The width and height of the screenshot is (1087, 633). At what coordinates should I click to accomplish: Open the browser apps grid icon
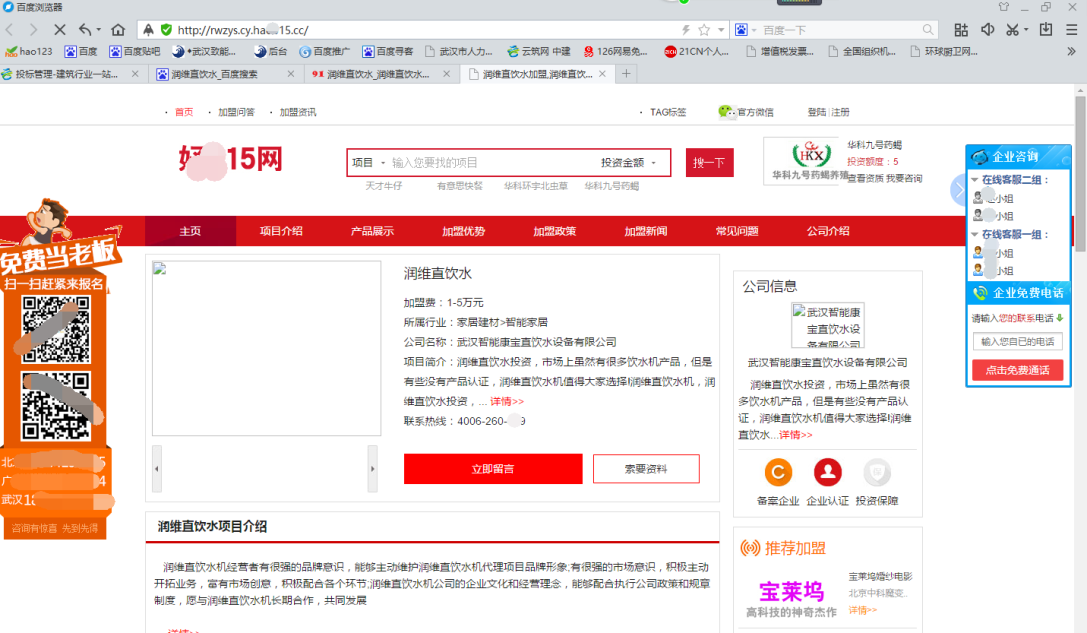pyautogui.click(x=961, y=30)
